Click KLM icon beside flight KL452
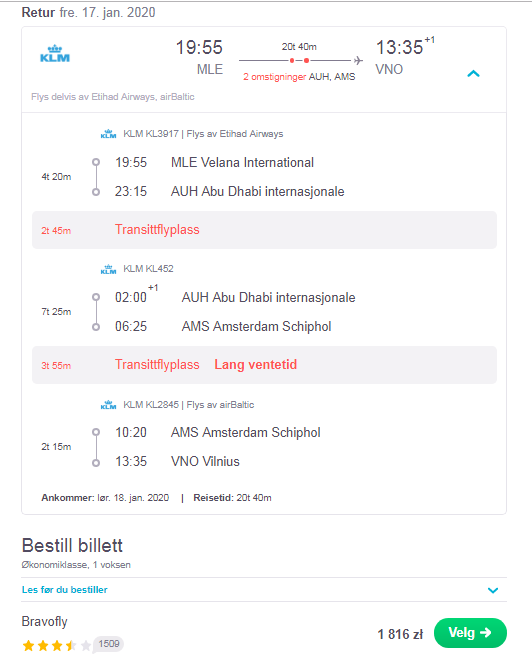The image size is (532, 657). (108, 269)
